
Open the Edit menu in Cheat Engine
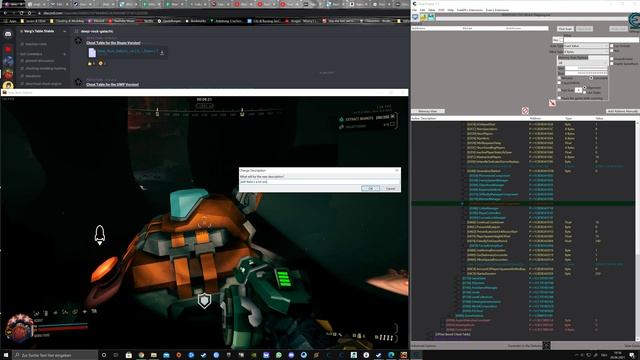422,10
